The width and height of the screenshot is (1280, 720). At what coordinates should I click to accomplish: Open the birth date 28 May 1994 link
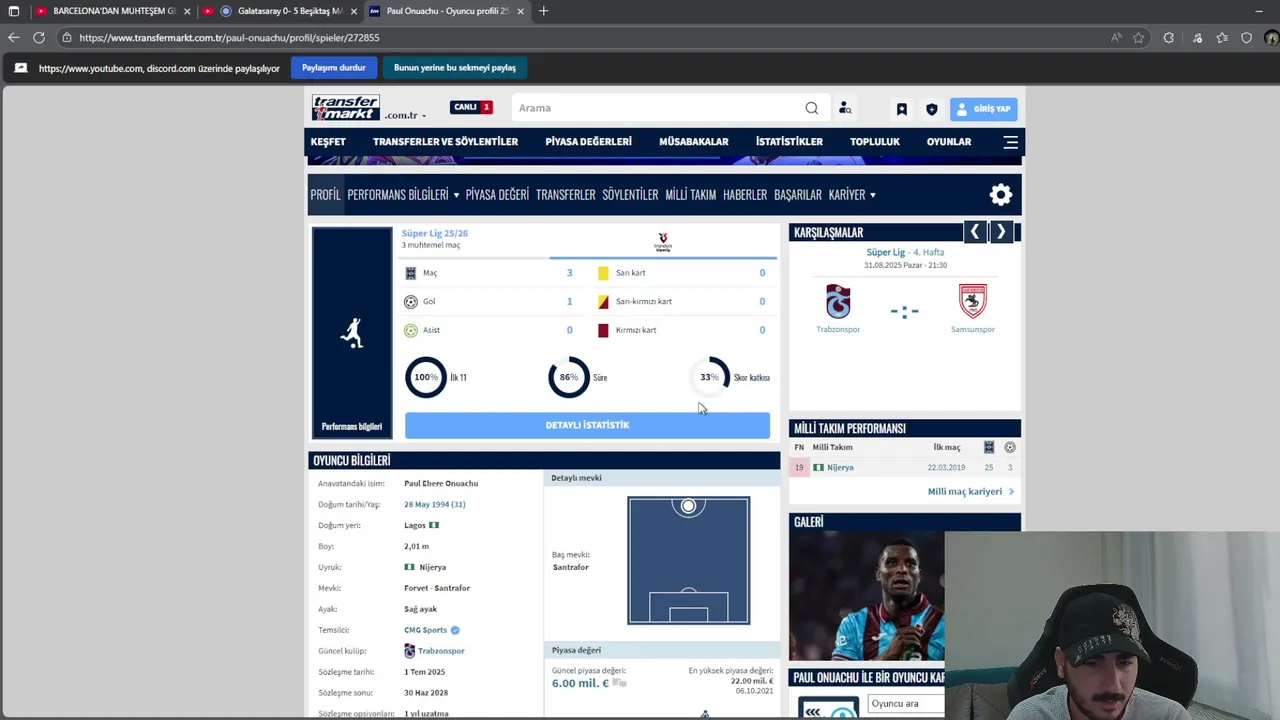click(x=434, y=504)
